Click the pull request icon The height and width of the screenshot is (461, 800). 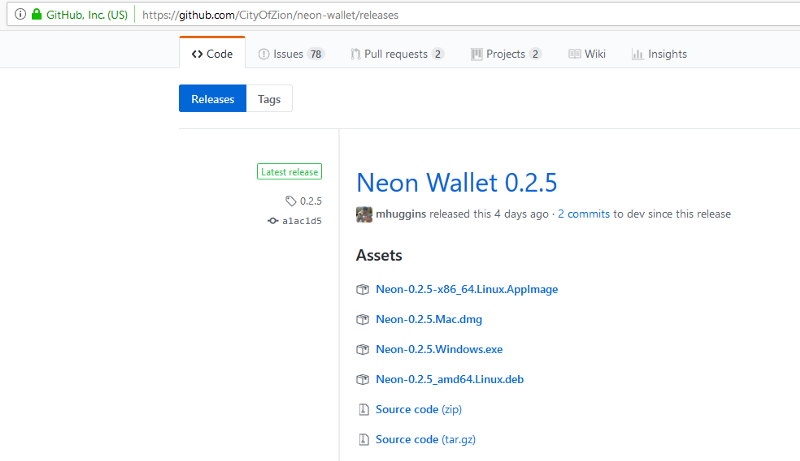356,54
